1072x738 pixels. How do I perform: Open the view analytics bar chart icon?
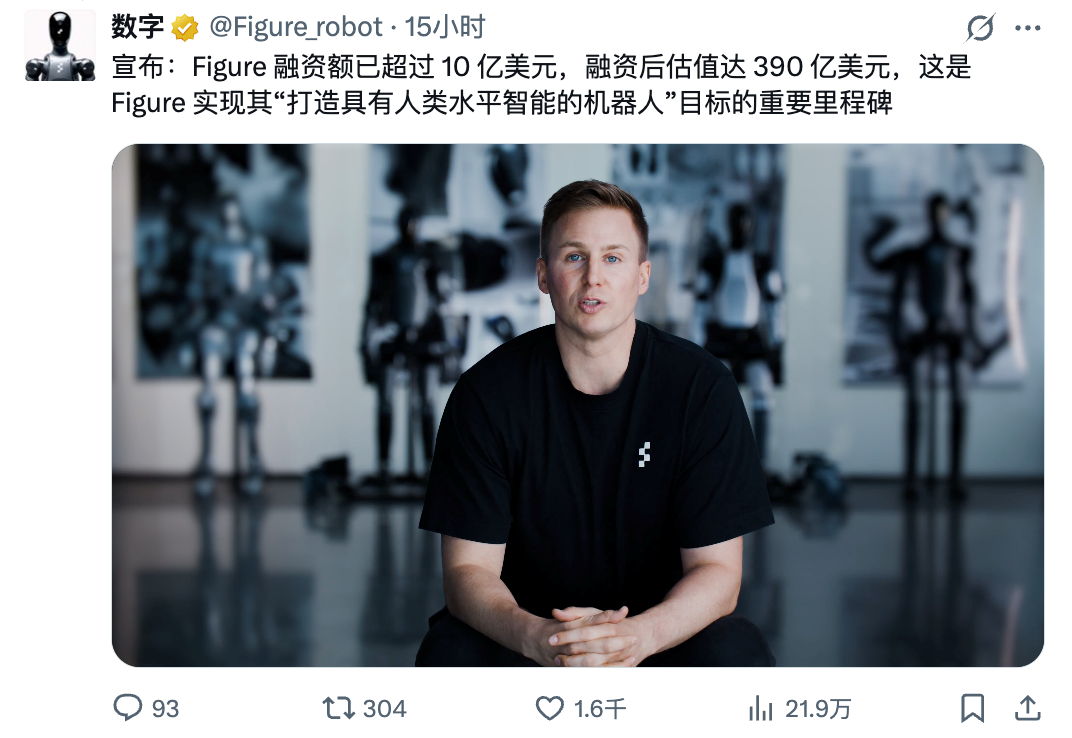point(760,708)
